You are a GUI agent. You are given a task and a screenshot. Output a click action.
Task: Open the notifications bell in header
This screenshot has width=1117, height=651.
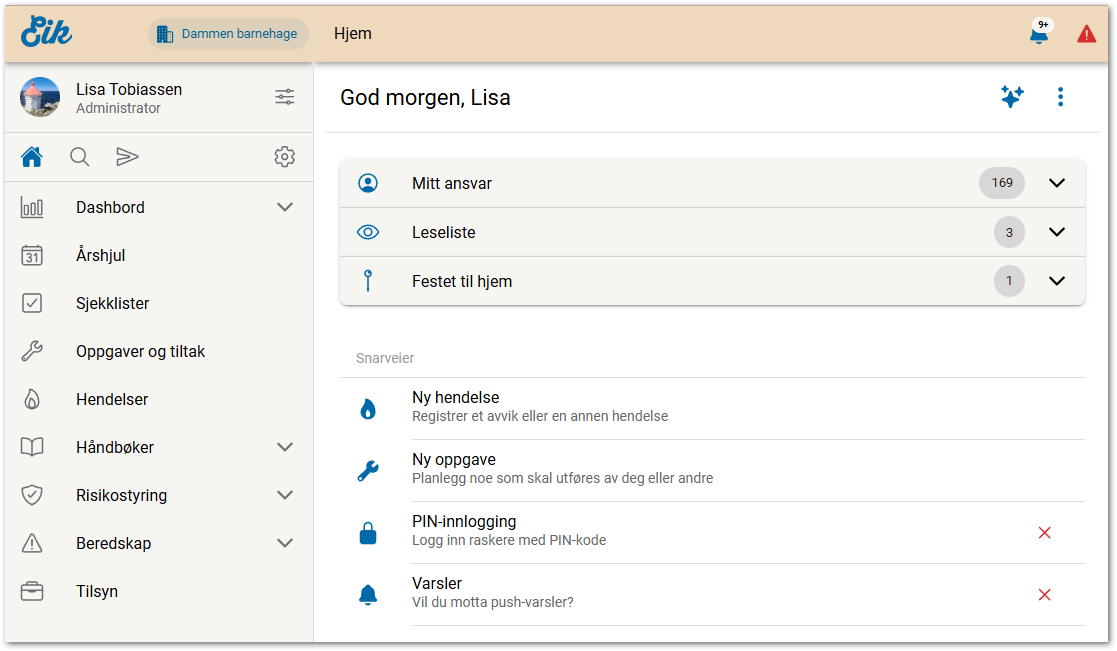pos(1039,34)
